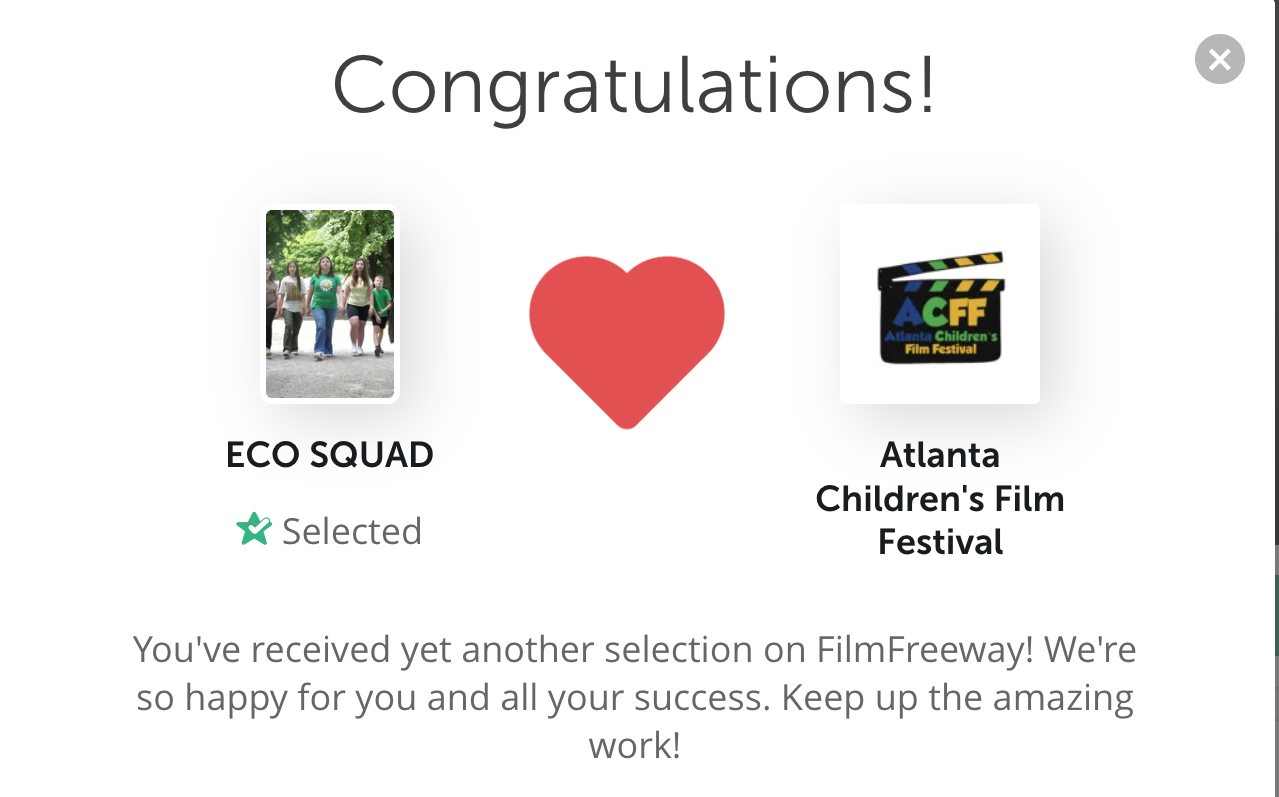Click the green Selected star icon
Image resolution: width=1279 pixels, height=797 pixels.
point(254,530)
